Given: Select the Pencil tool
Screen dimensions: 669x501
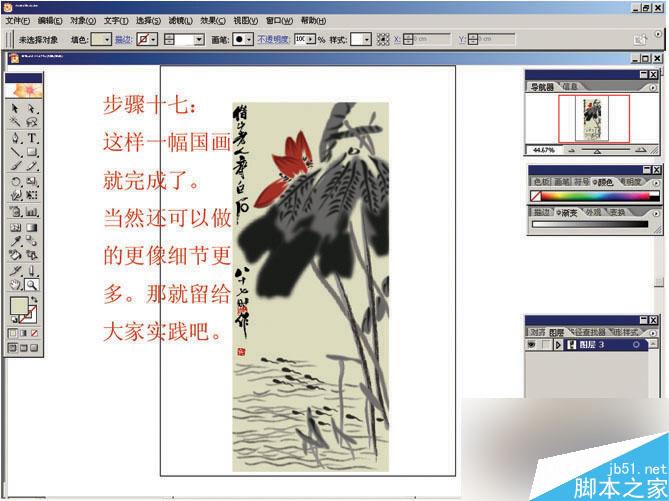Looking at the screenshot, I should click(32, 166).
